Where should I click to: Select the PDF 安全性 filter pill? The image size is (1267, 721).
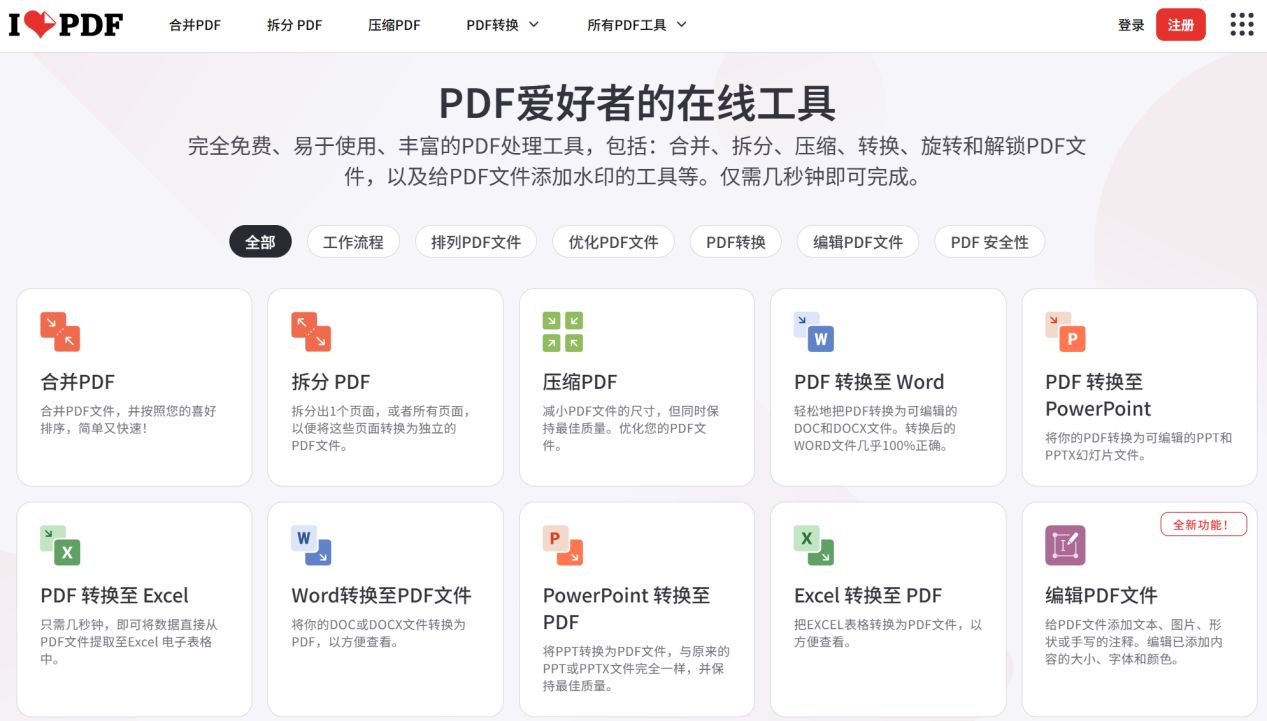[x=989, y=241]
